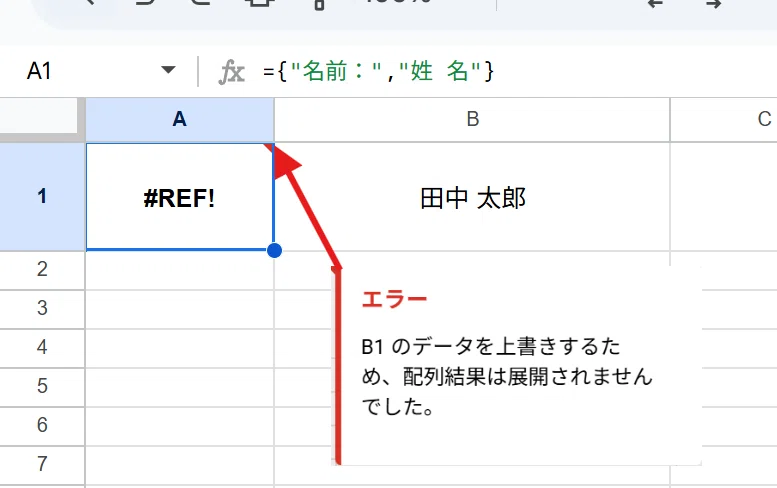Select column C header
The height and width of the screenshot is (488, 777).
click(x=724, y=119)
